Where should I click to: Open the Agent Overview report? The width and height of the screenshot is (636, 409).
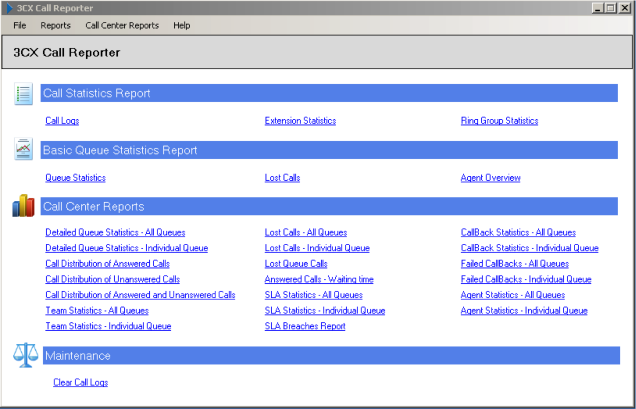coord(490,178)
